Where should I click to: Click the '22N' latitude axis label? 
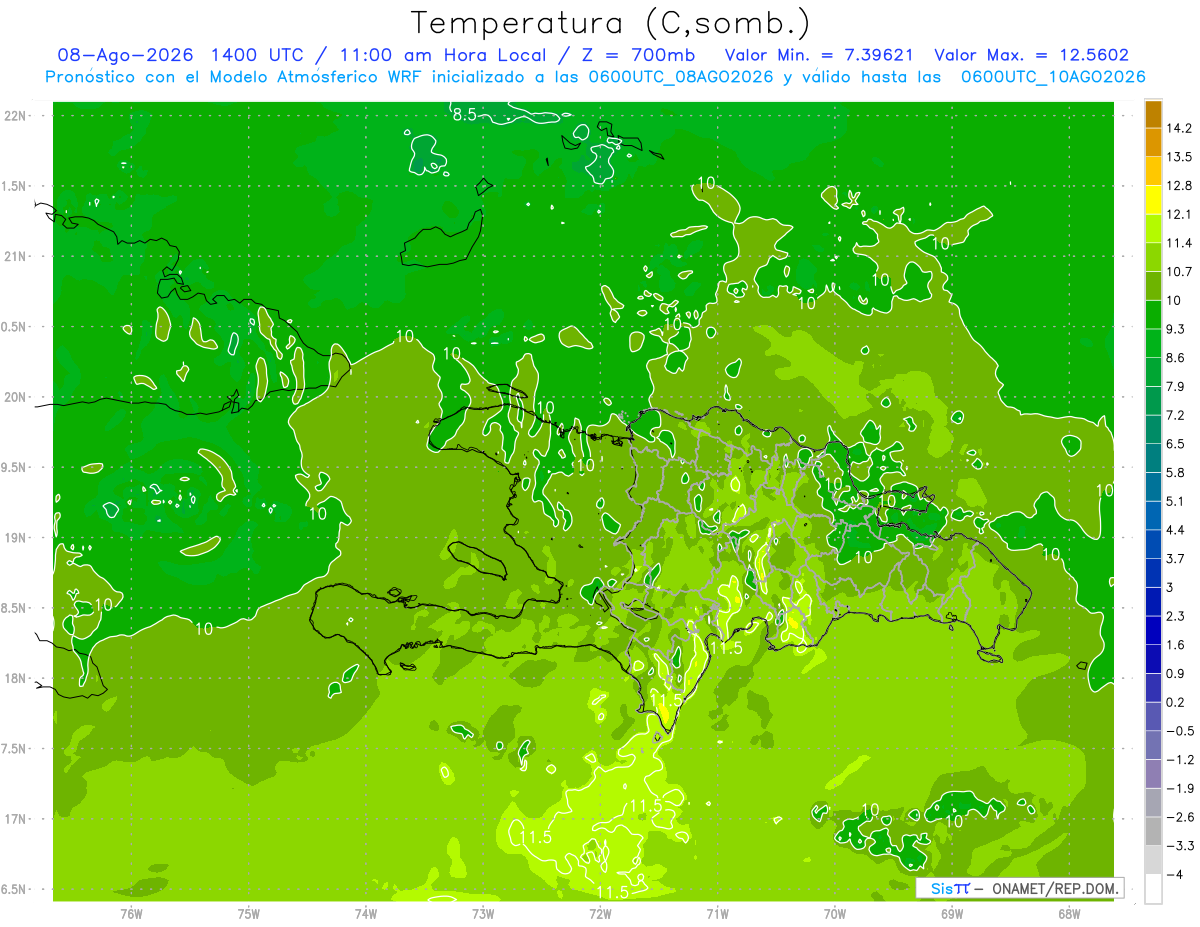coord(16,116)
